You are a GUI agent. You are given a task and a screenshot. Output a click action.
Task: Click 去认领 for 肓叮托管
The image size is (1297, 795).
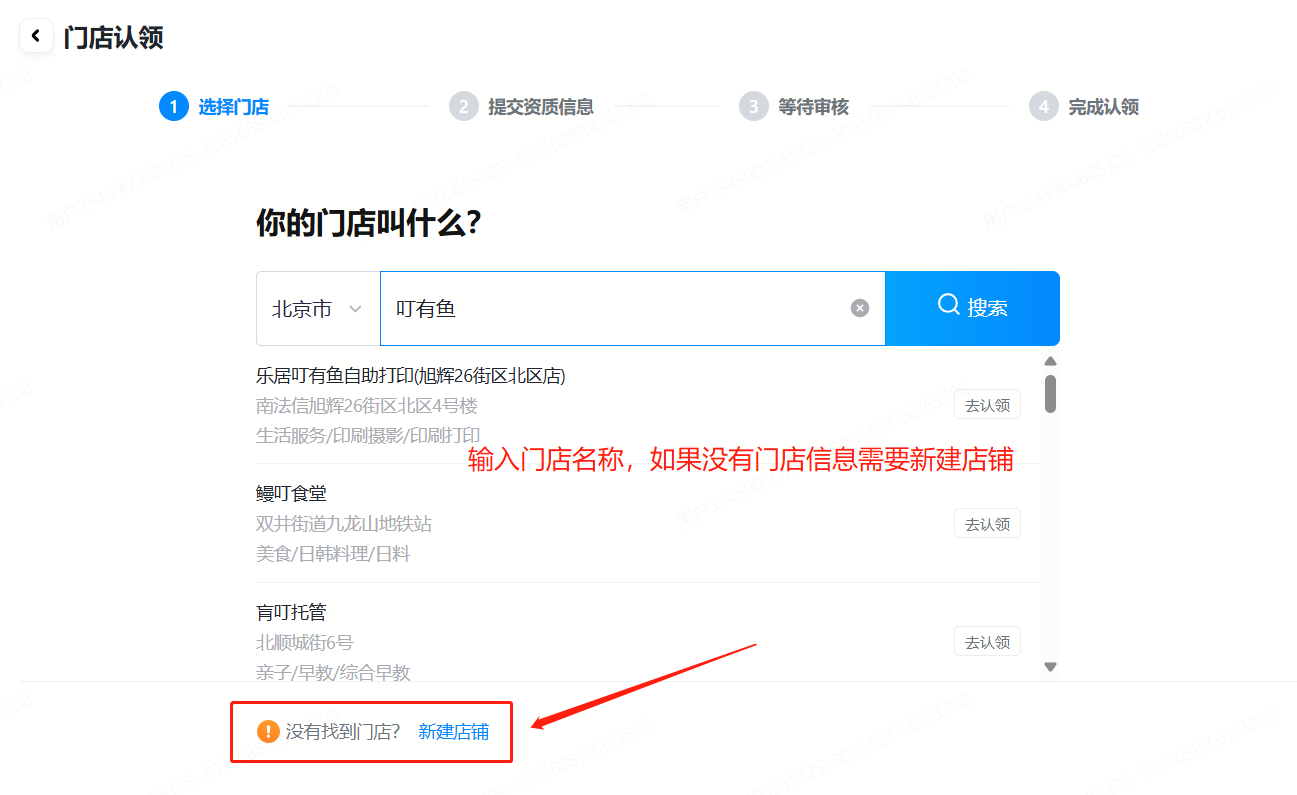point(986,642)
